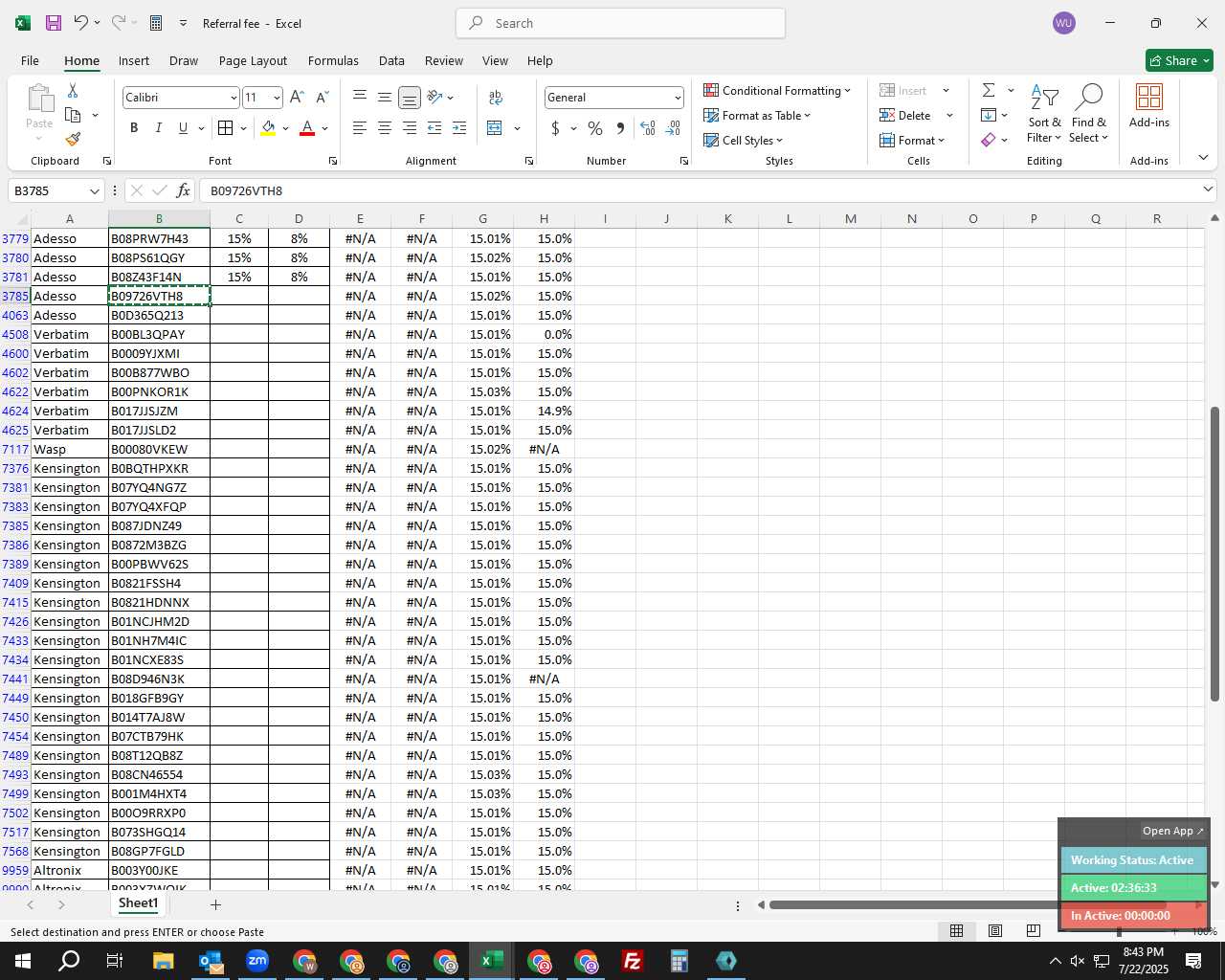Click Open App in tracker widget

[x=1173, y=831]
